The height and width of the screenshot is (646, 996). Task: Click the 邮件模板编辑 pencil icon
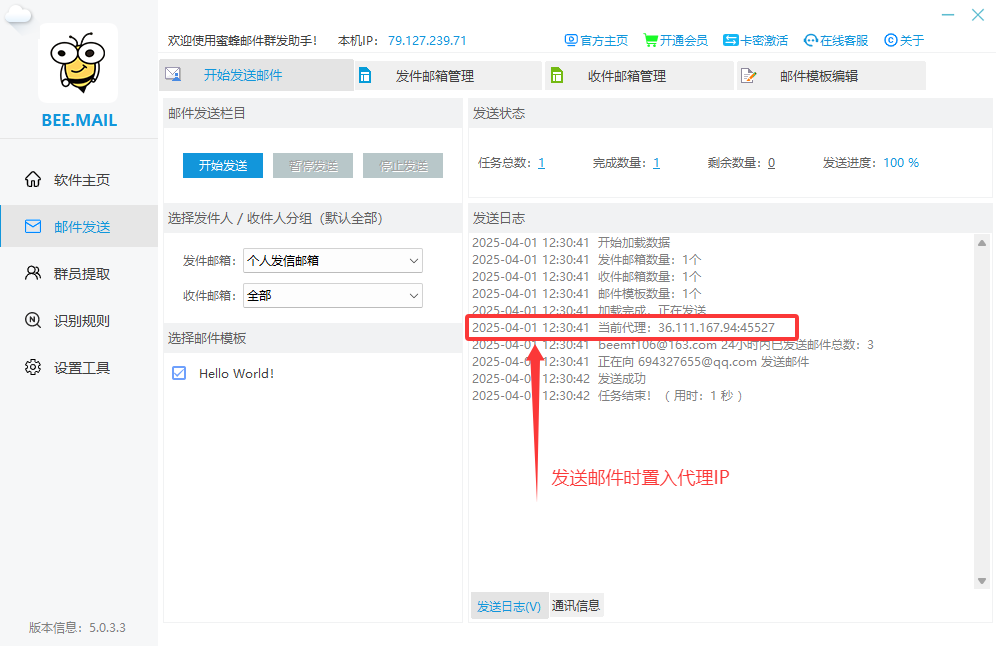point(749,76)
